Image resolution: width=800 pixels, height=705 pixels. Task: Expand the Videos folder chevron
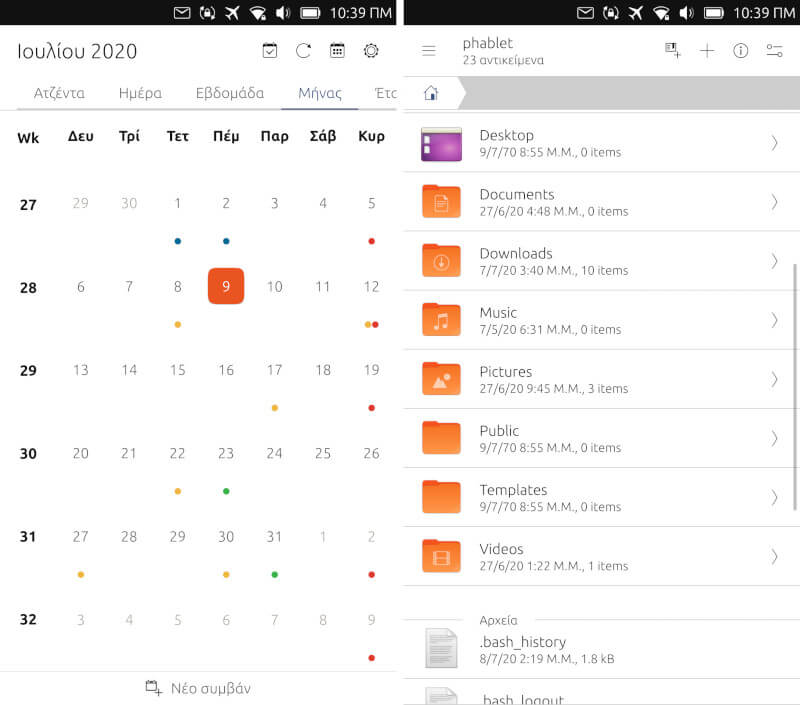point(774,556)
